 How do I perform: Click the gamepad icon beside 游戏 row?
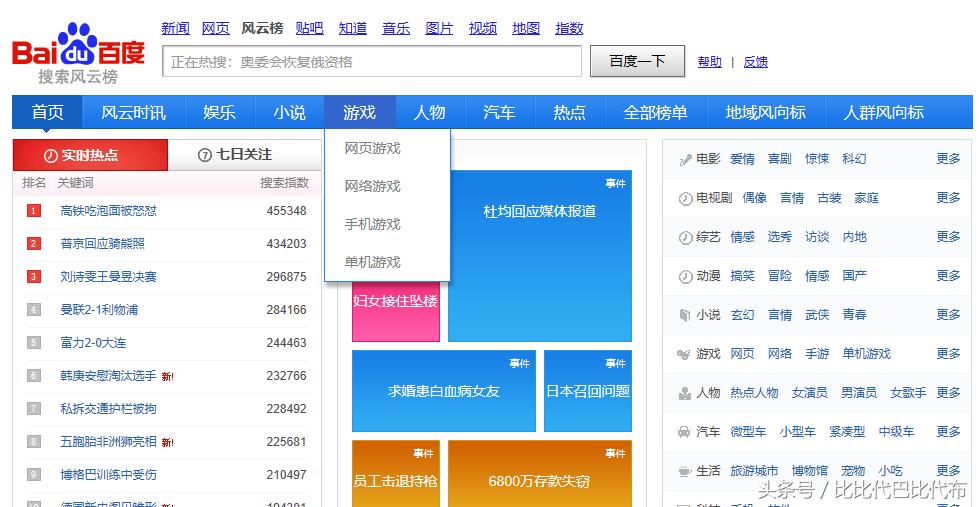684,354
